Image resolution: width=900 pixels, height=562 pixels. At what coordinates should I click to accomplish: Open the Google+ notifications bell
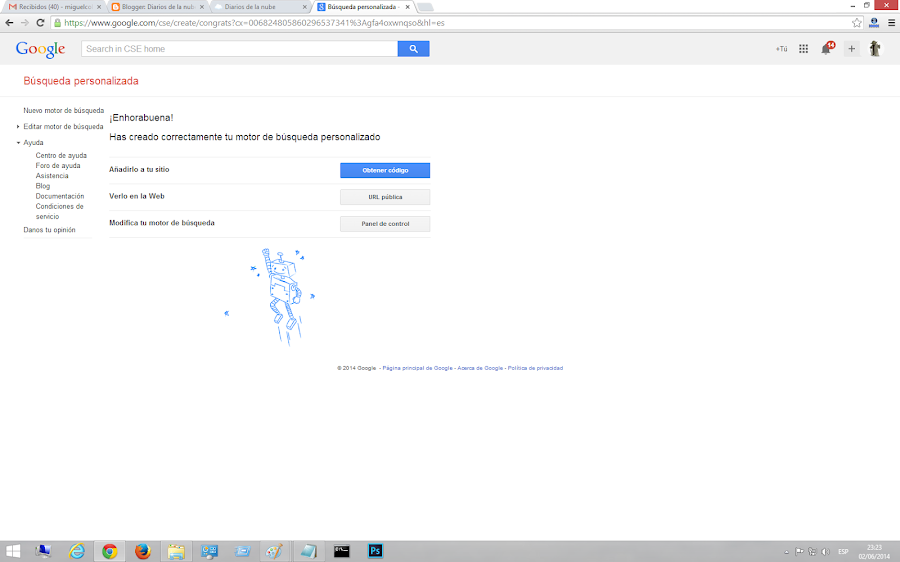[827, 49]
